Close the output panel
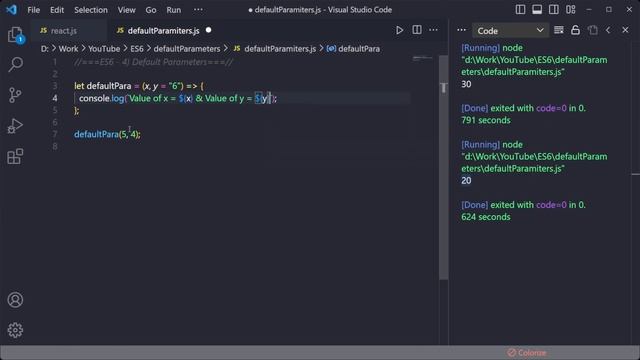640x360 pixels. tap(625, 30)
